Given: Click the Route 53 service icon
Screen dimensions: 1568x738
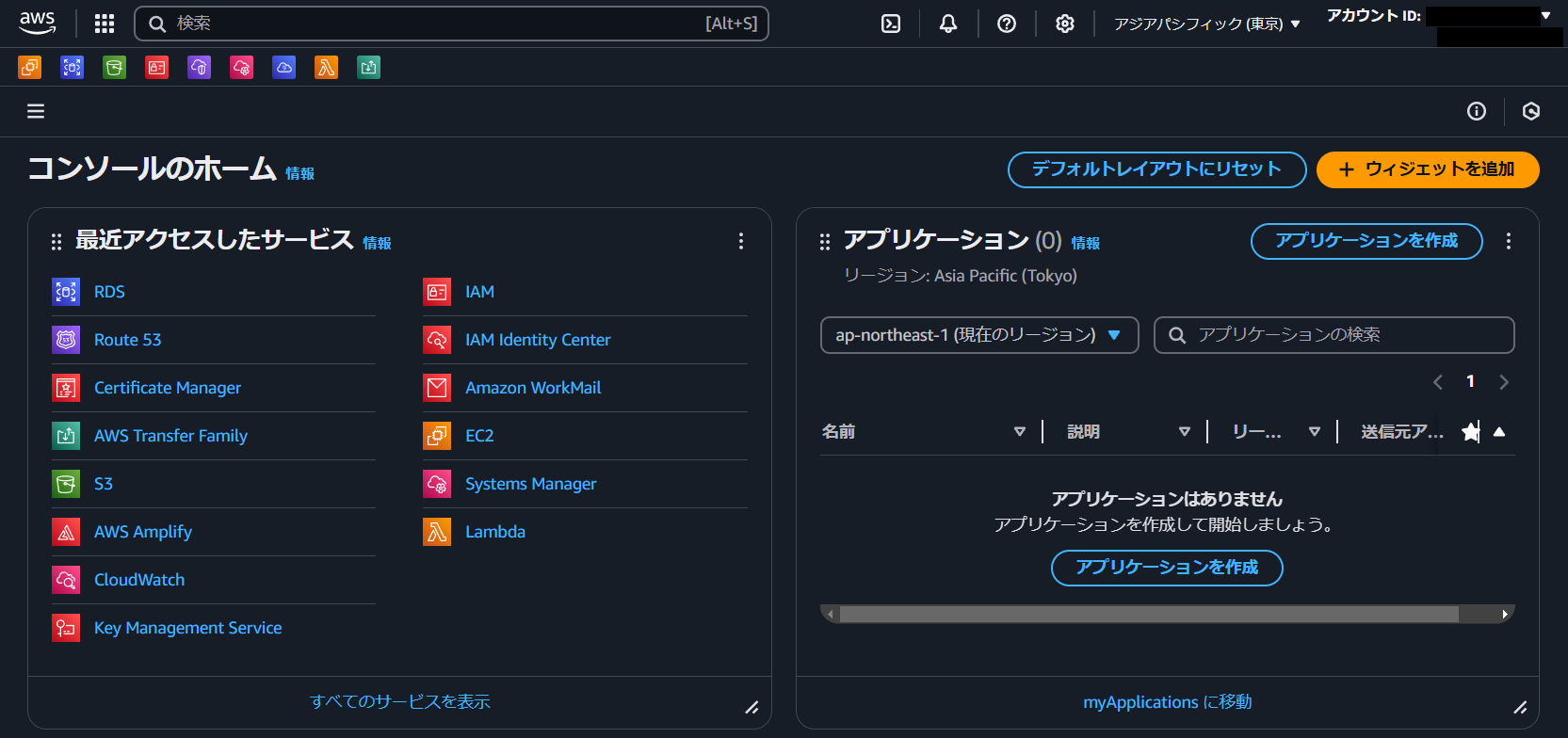Looking at the screenshot, I should pyautogui.click(x=66, y=340).
